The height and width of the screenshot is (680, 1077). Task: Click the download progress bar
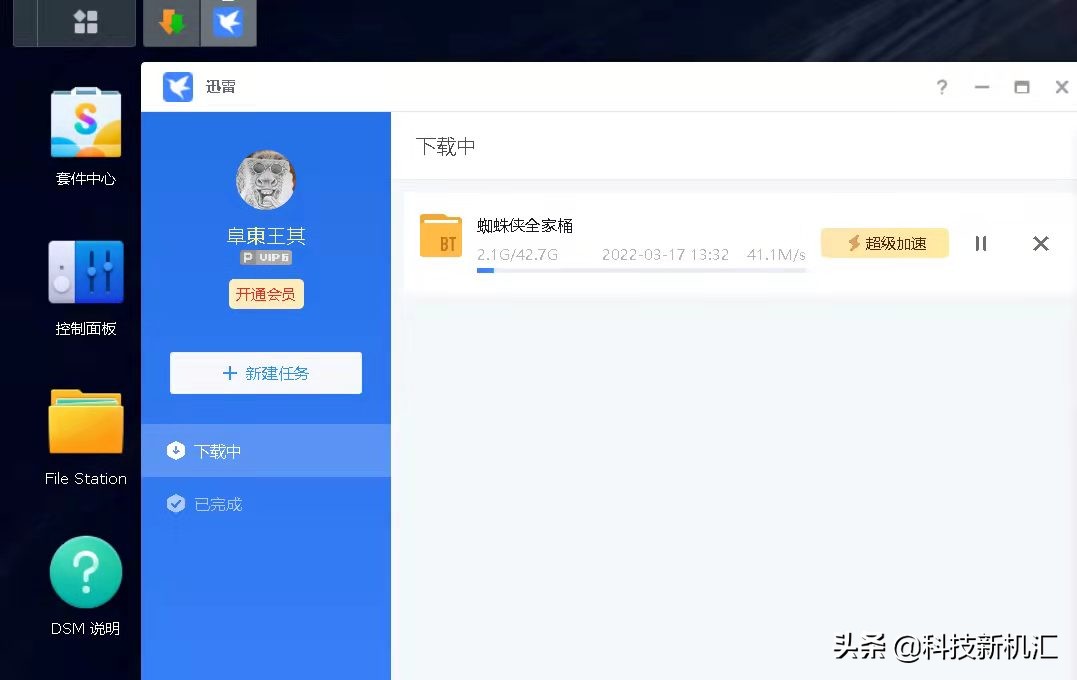[x=640, y=270]
